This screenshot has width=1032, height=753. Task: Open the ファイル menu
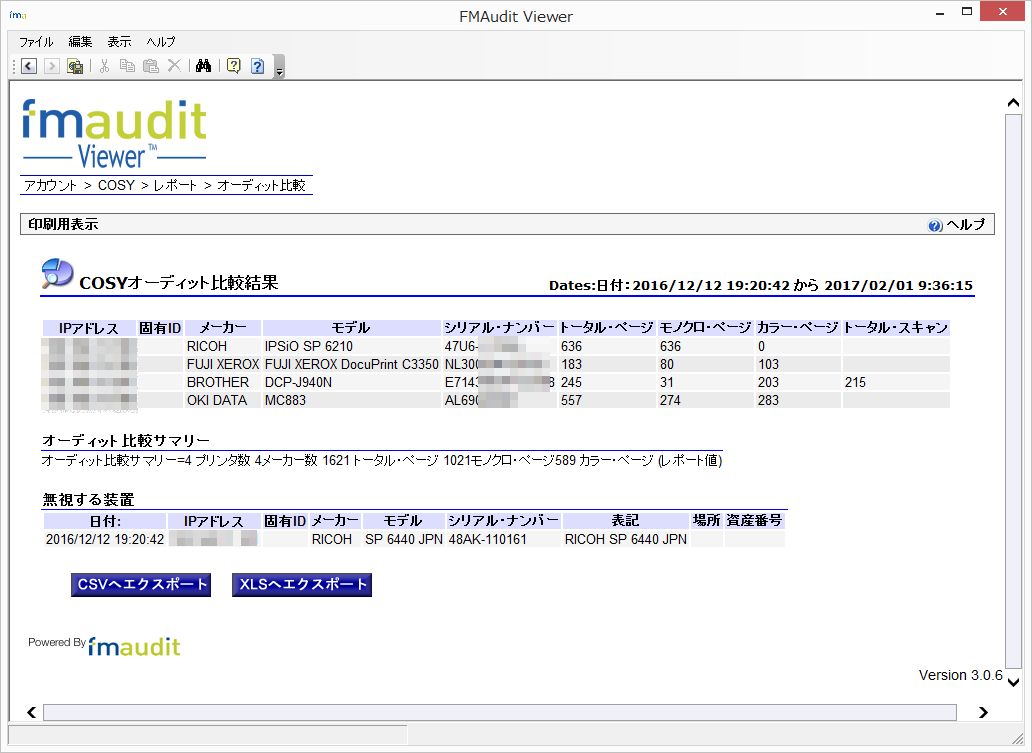36,41
